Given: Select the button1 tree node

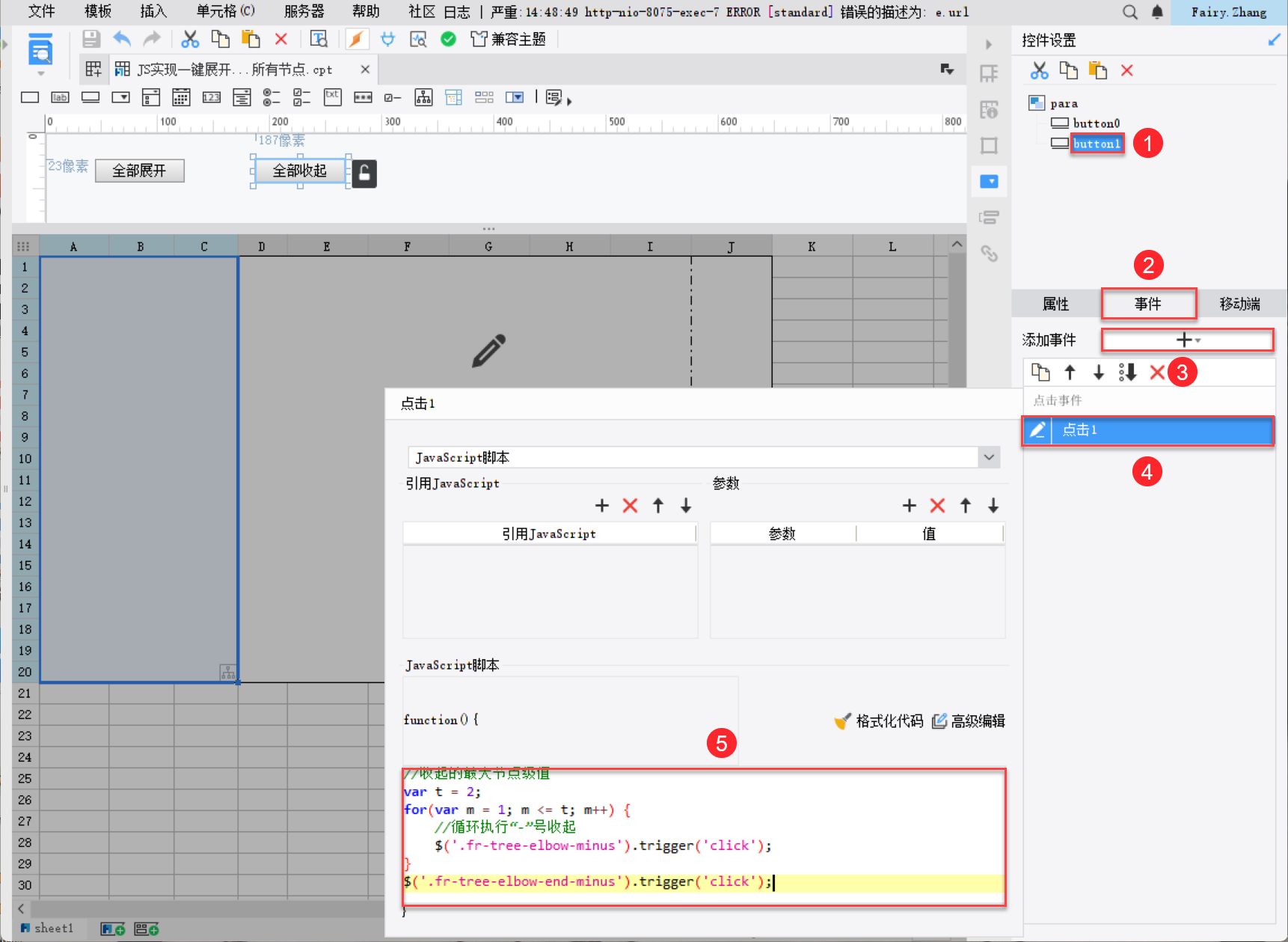Looking at the screenshot, I should pyautogui.click(x=1097, y=144).
